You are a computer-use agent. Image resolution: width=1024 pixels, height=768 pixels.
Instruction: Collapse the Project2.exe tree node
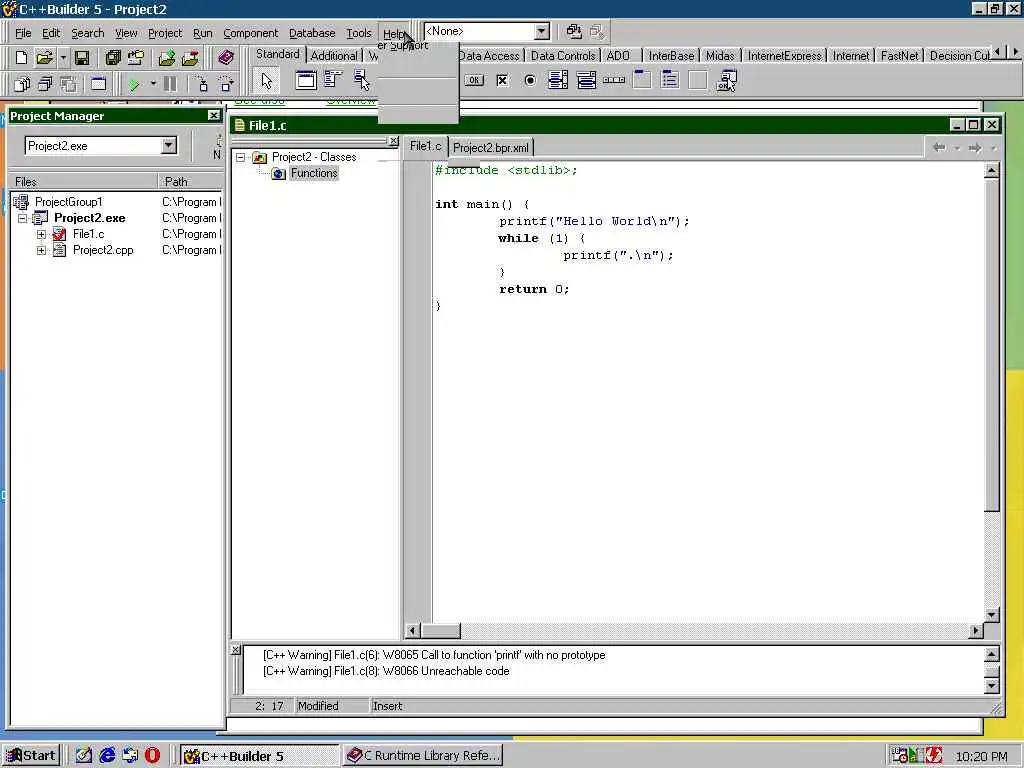(23, 218)
